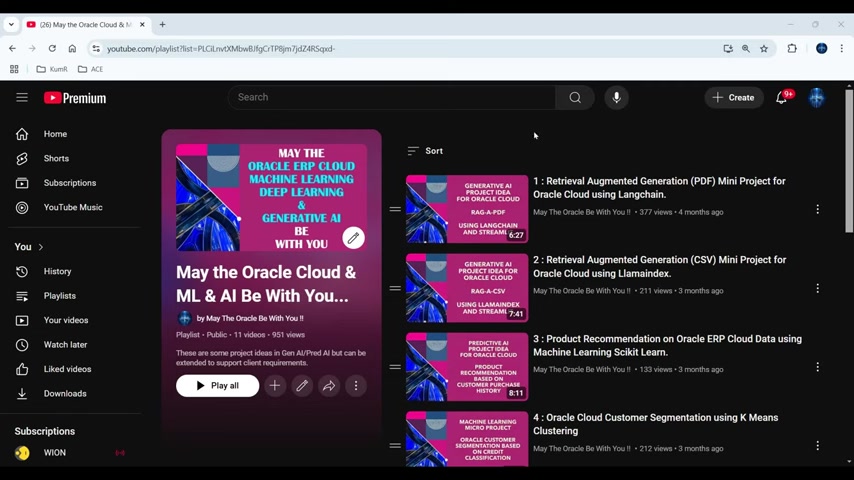
Task: Open the YouTube hamburger guide menu
Action: tap(22, 98)
